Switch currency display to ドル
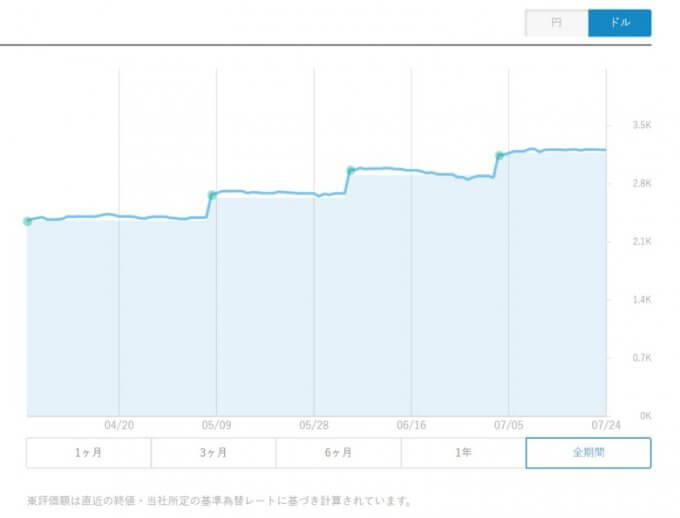The height and width of the screenshot is (518, 680). 620,23
